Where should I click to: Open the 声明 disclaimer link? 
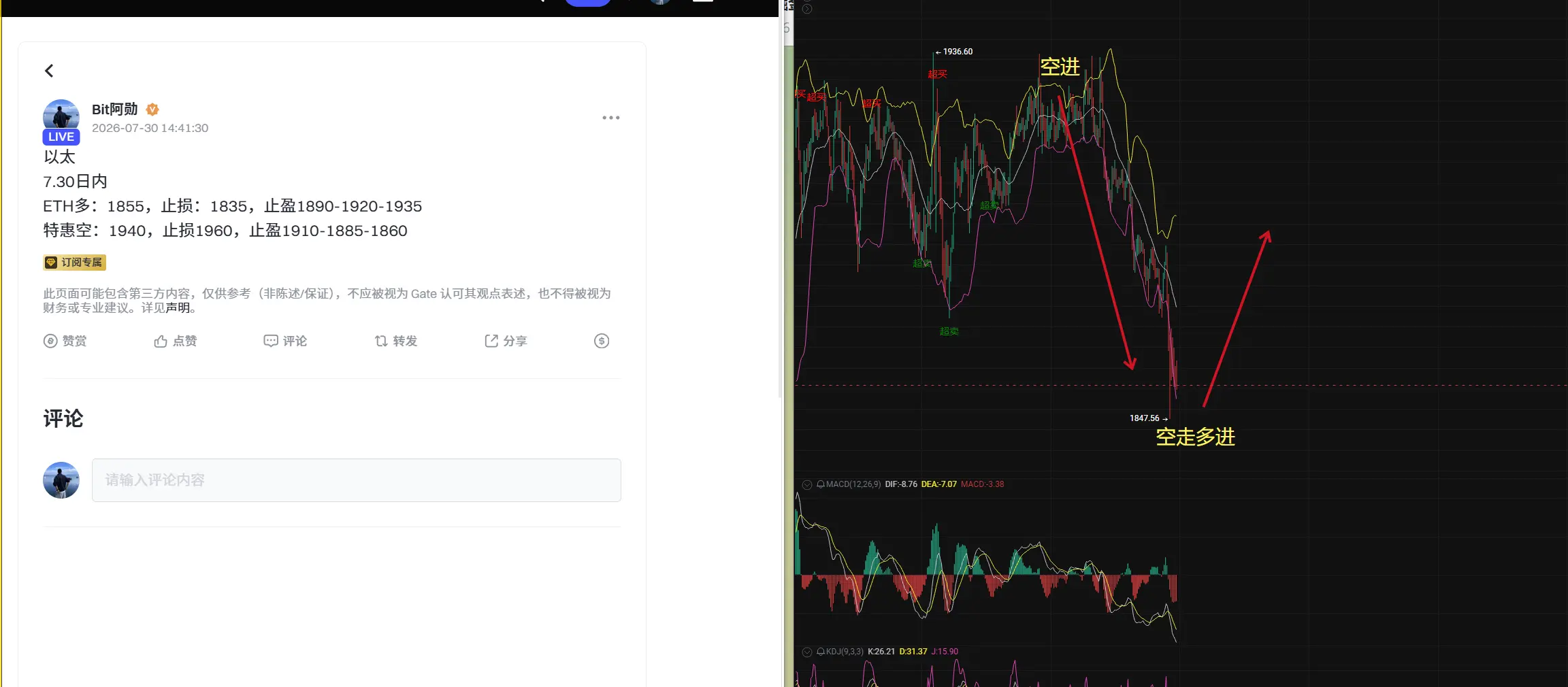click(178, 308)
